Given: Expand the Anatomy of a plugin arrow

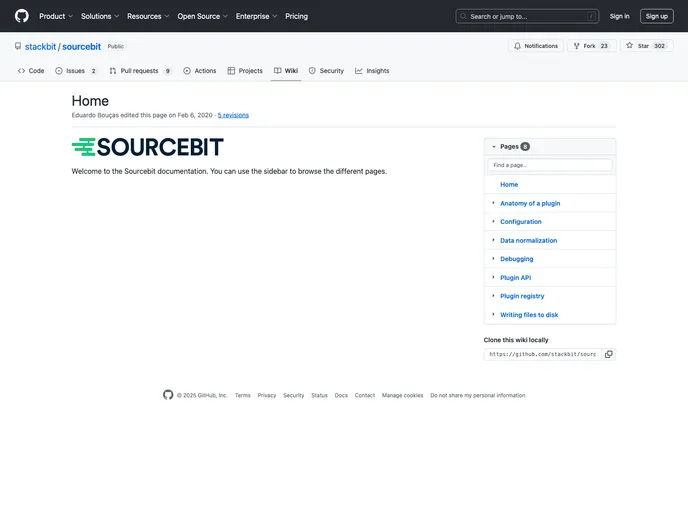Looking at the screenshot, I should [493, 203].
